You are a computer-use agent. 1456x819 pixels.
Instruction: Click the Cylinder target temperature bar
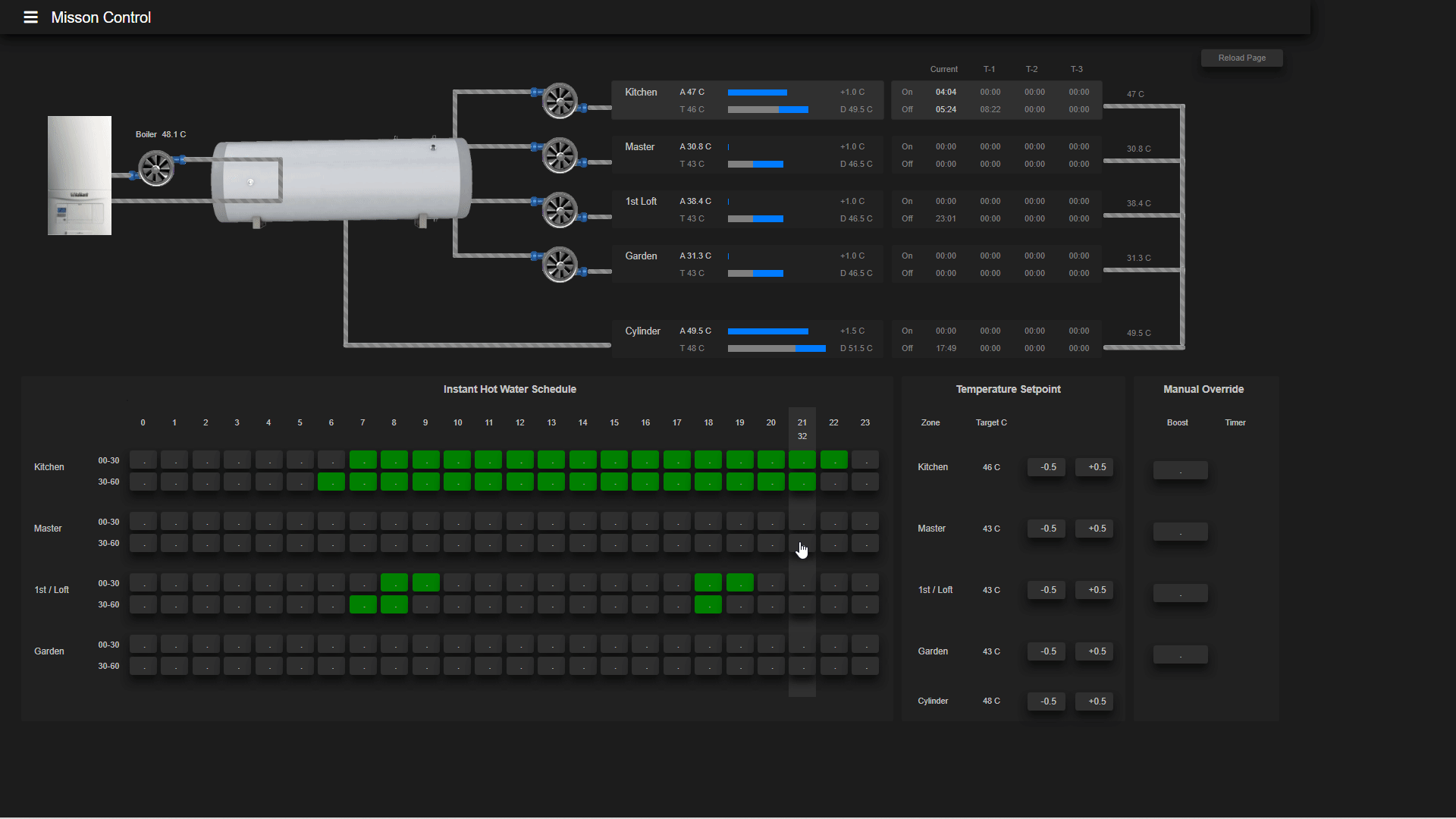coord(777,349)
